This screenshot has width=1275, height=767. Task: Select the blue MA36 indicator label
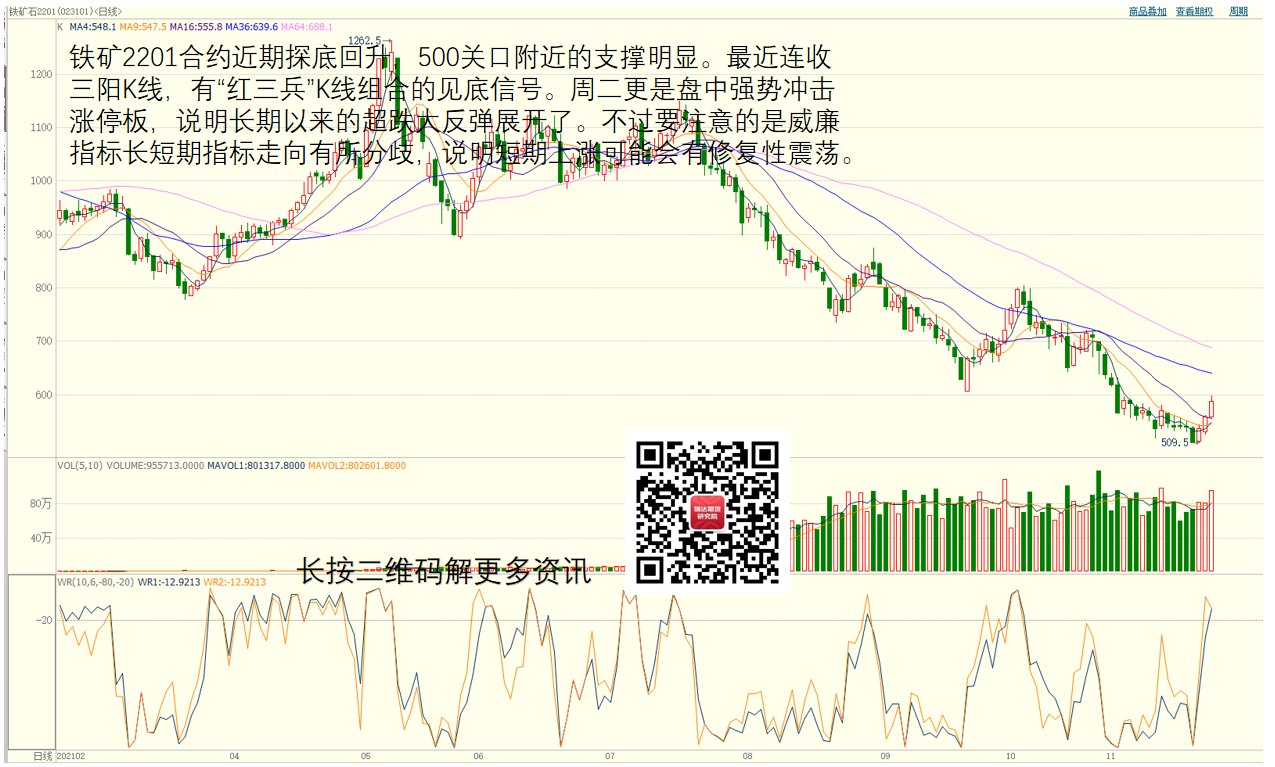tap(251, 27)
